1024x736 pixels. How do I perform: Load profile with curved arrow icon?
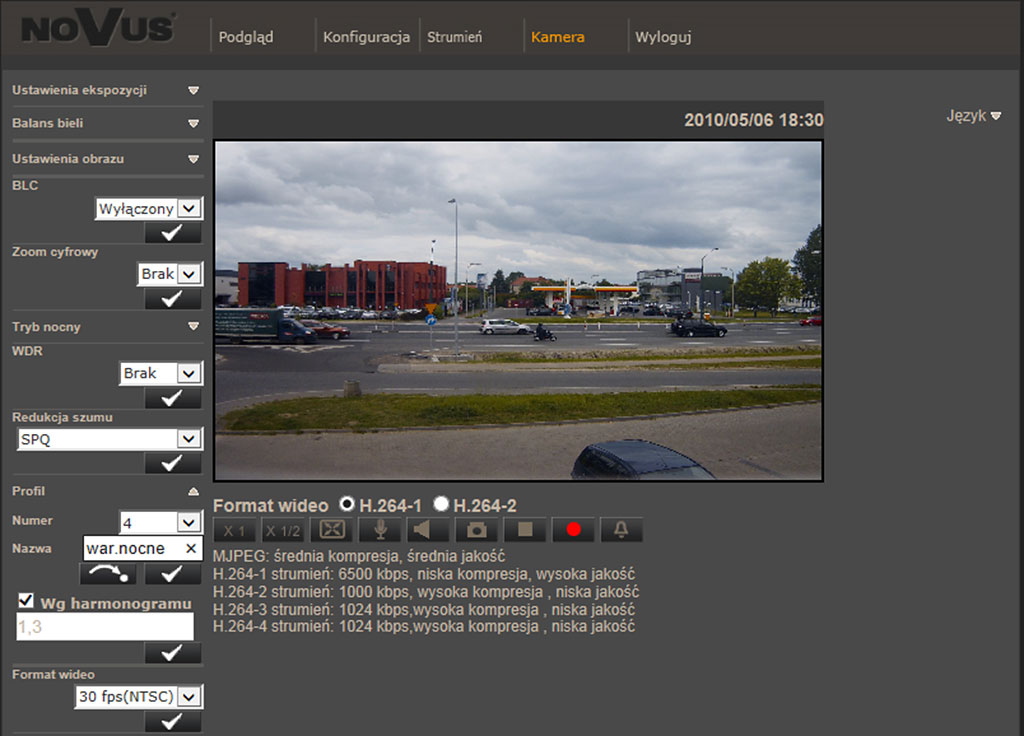click(108, 573)
